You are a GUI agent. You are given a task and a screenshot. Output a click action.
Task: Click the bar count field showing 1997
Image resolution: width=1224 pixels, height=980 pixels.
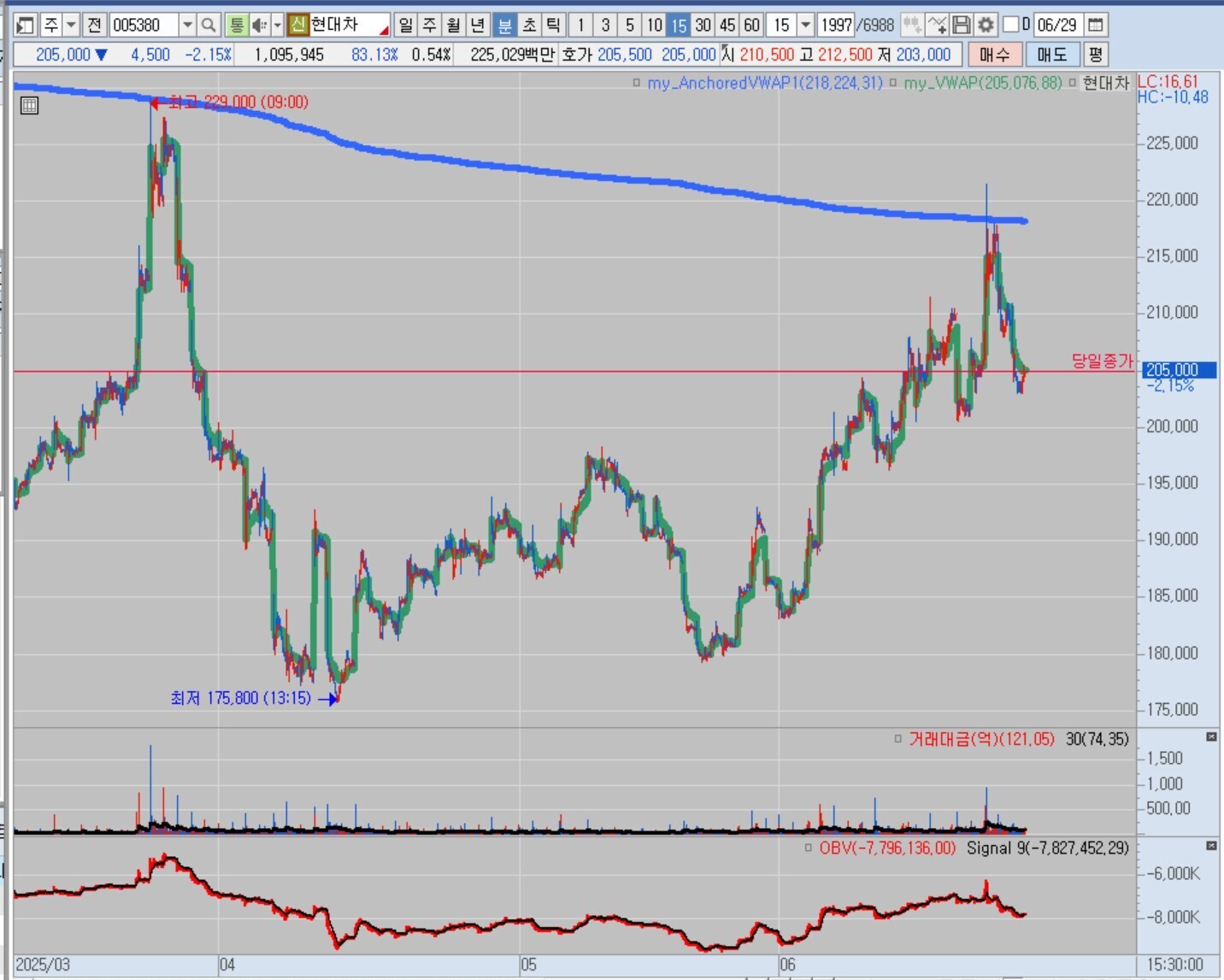(837, 25)
